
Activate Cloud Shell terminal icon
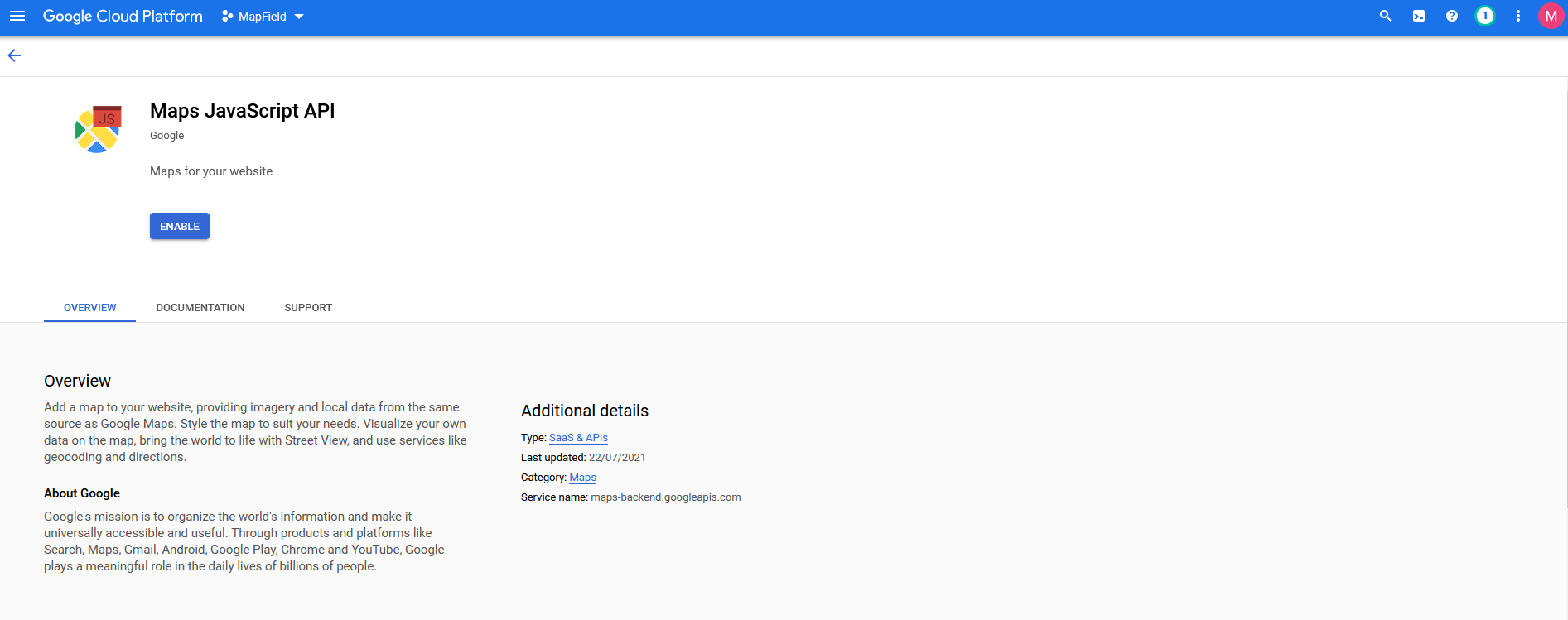(1419, 16)
